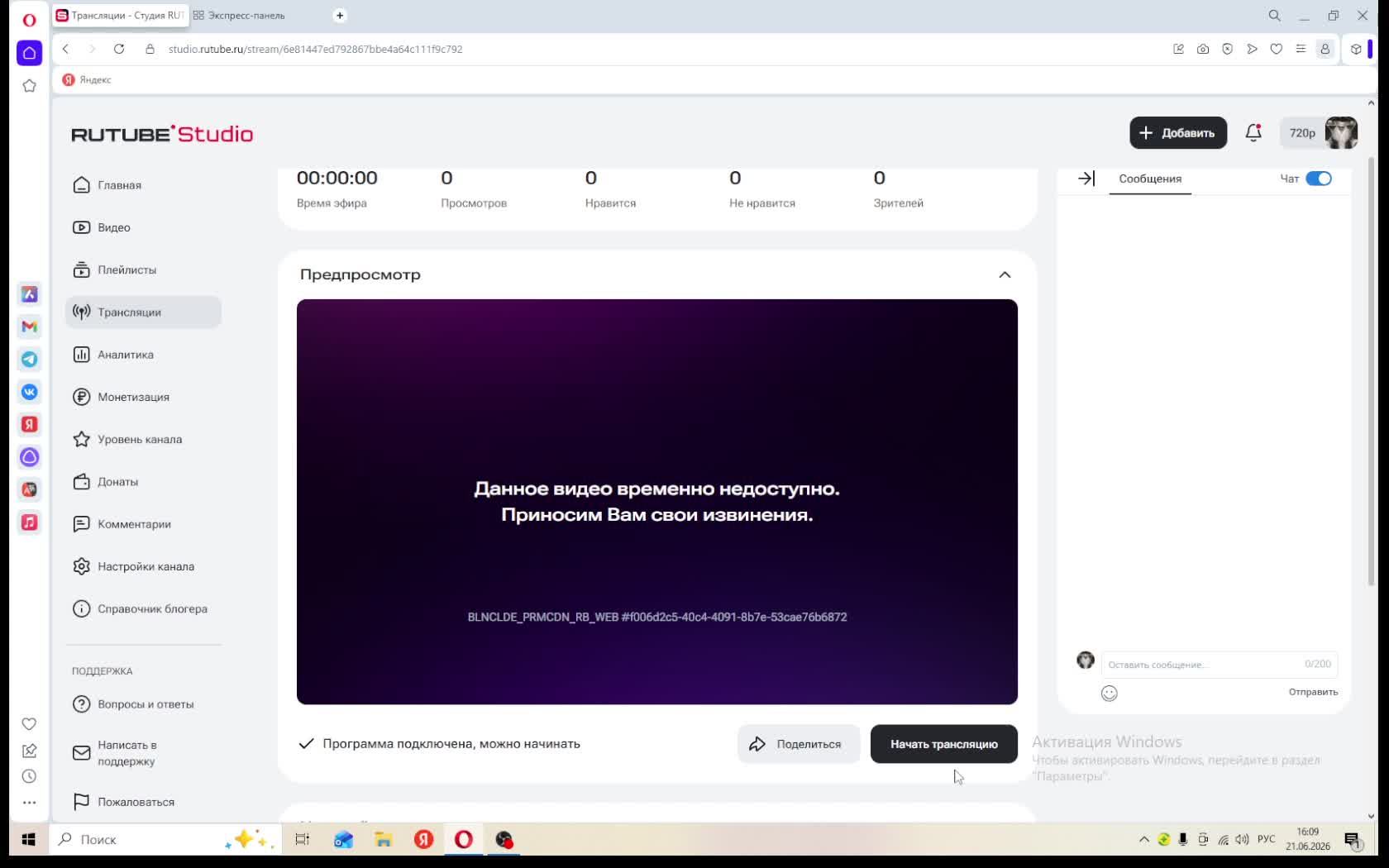Click the address bar URL

coord(315,49)
